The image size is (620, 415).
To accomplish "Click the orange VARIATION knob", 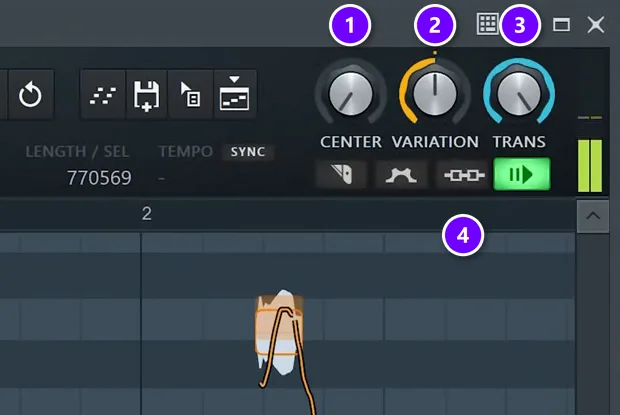I will pyautogui.click(x=435, y=94).
